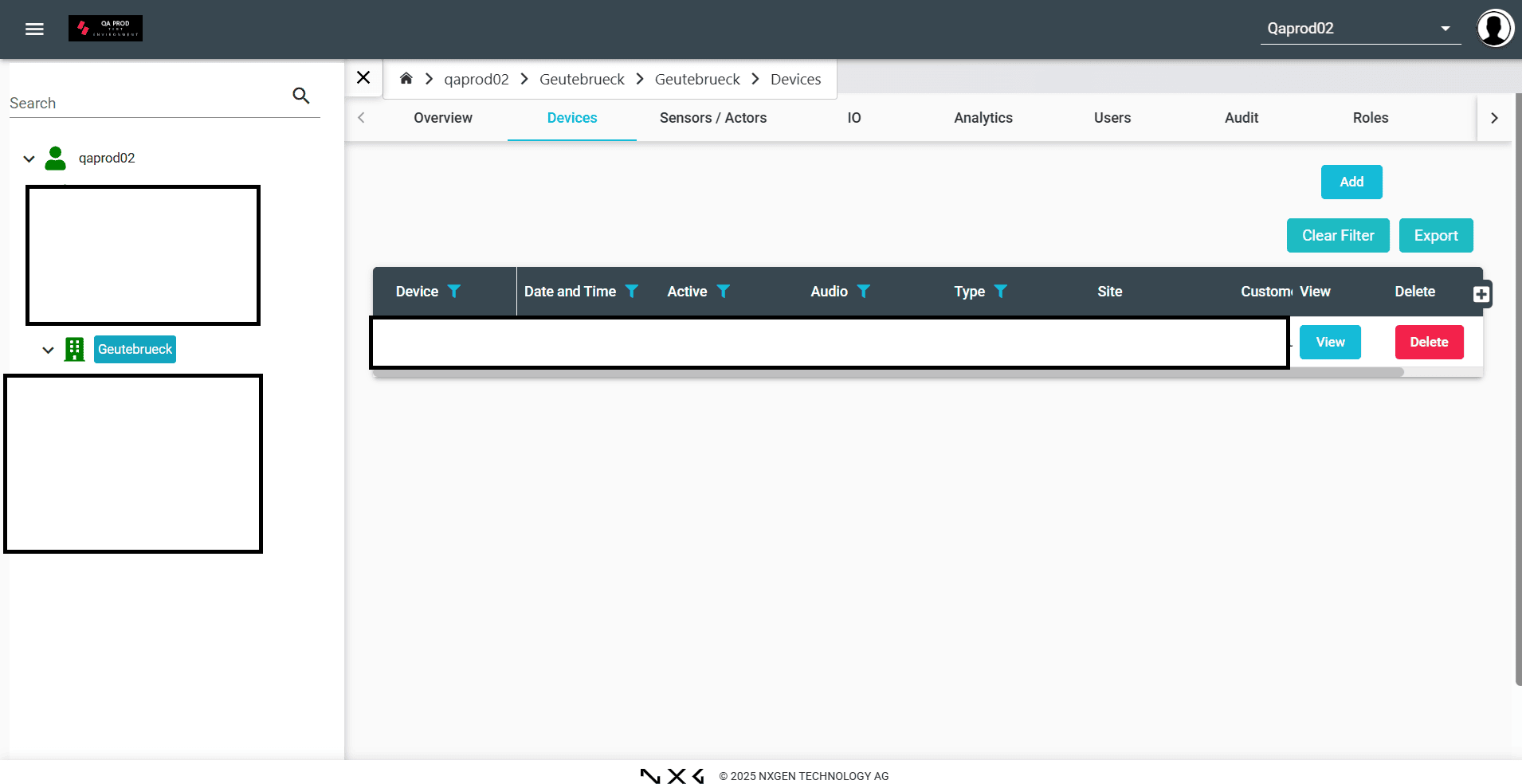Open the user profile avatar

(1495, 29)
